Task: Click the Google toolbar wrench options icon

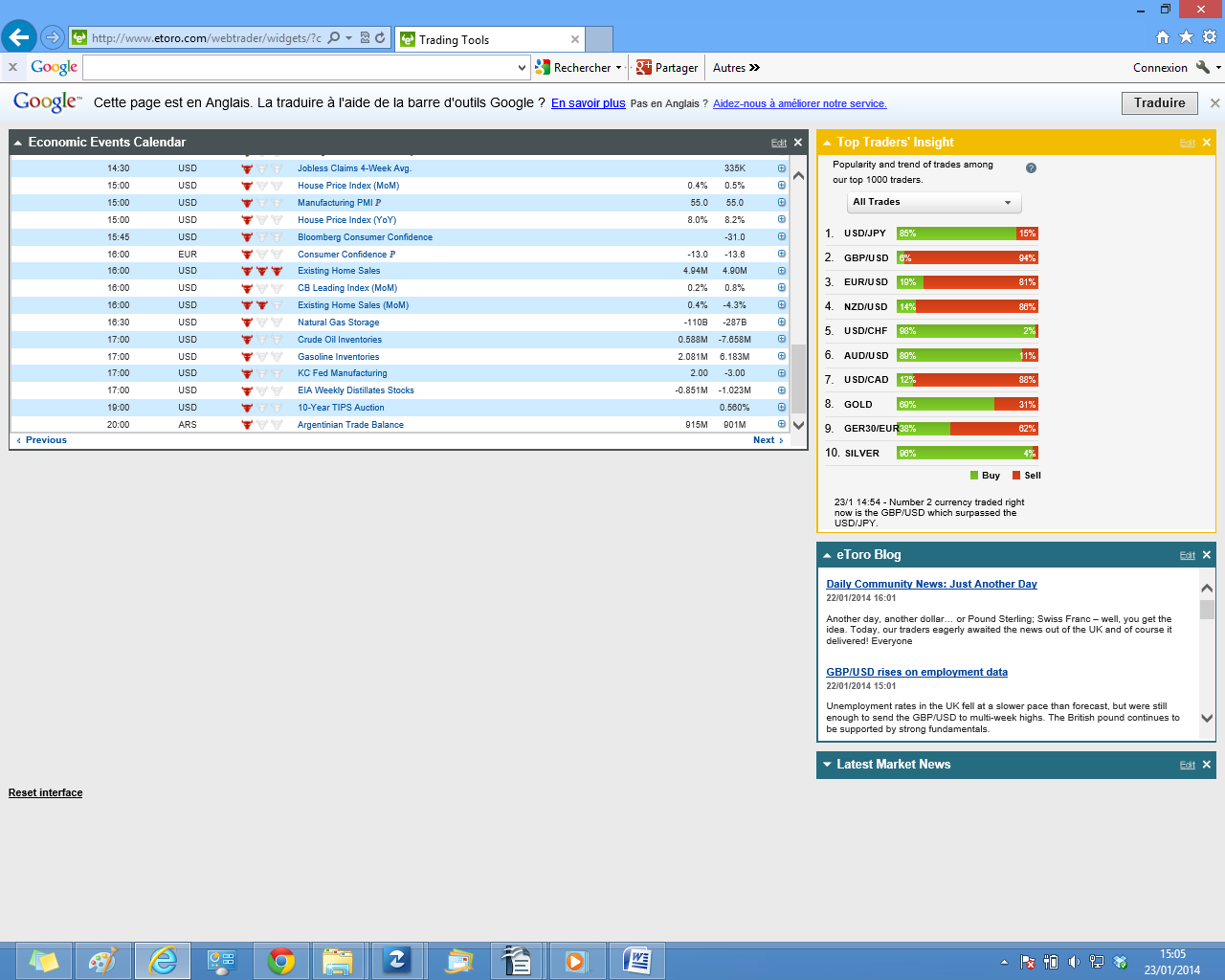Action: tap(1203, 67)
